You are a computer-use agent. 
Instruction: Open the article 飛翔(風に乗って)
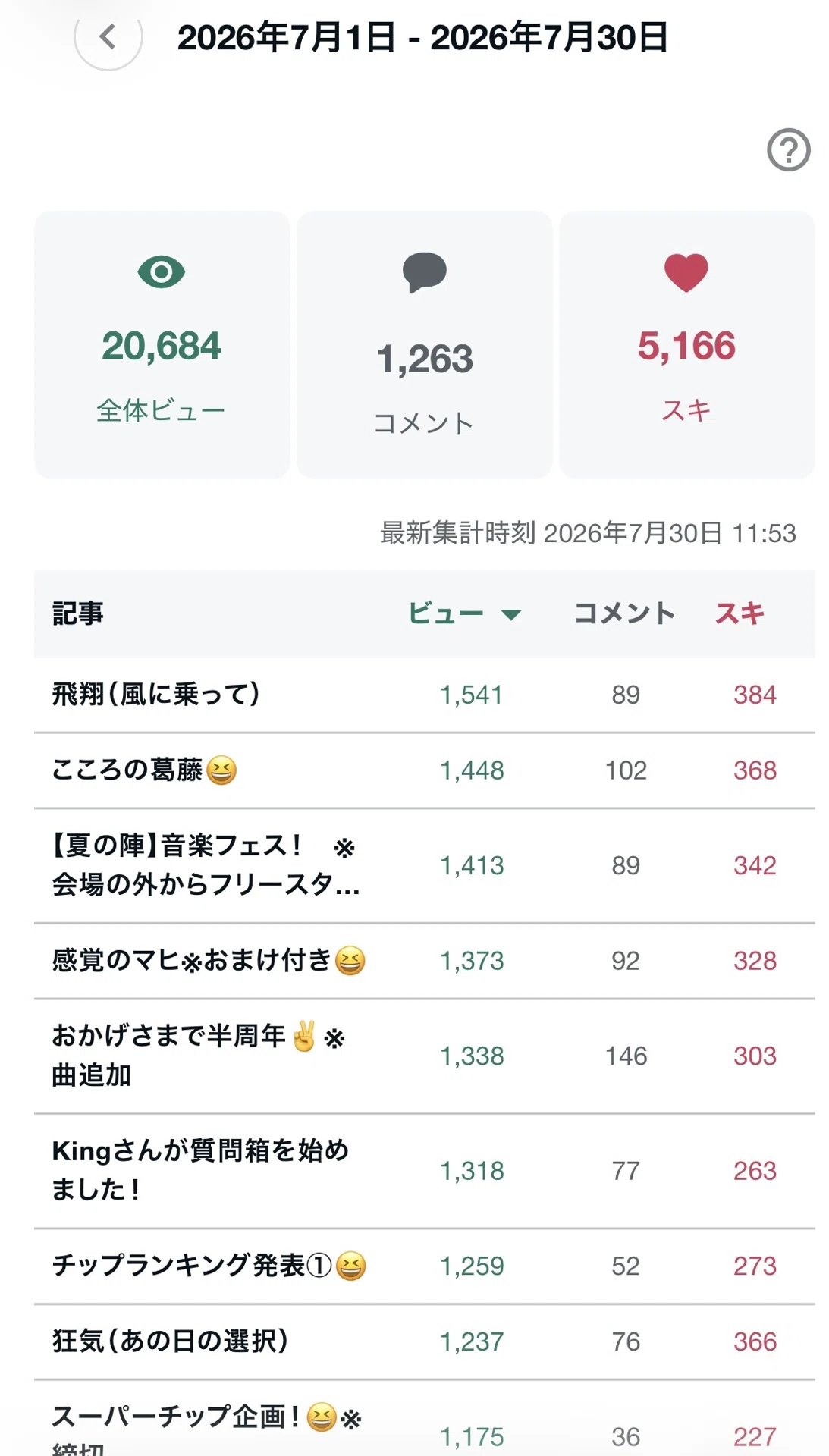coord(156,694)
